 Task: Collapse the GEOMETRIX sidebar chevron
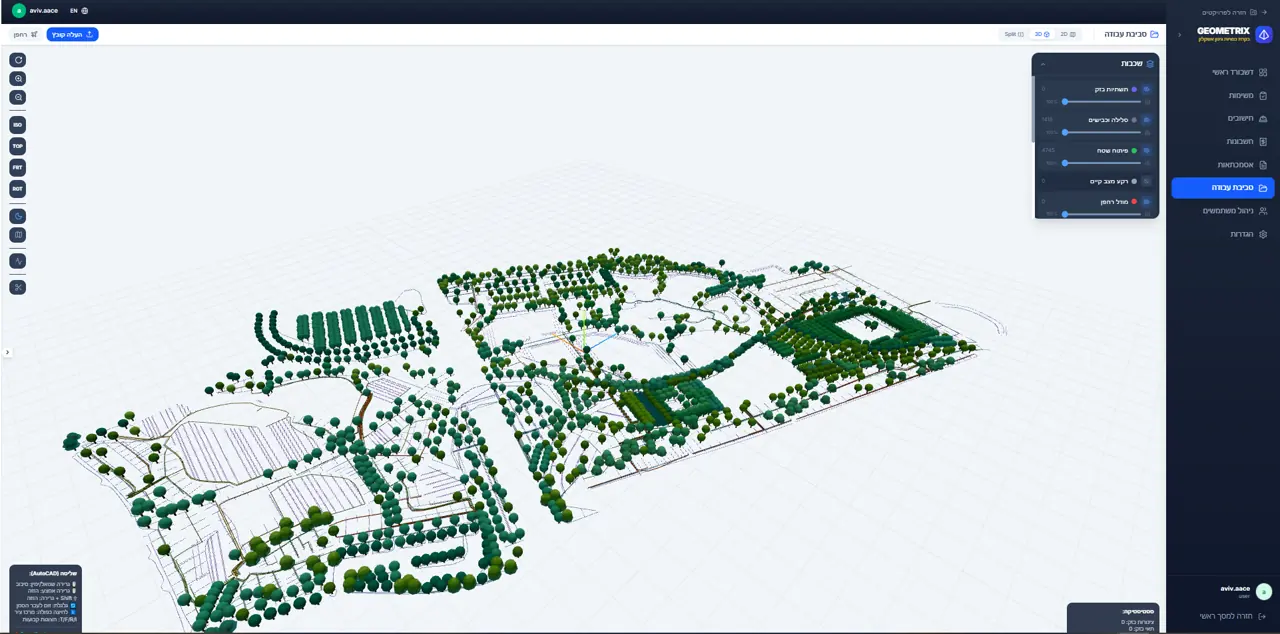1179,35
